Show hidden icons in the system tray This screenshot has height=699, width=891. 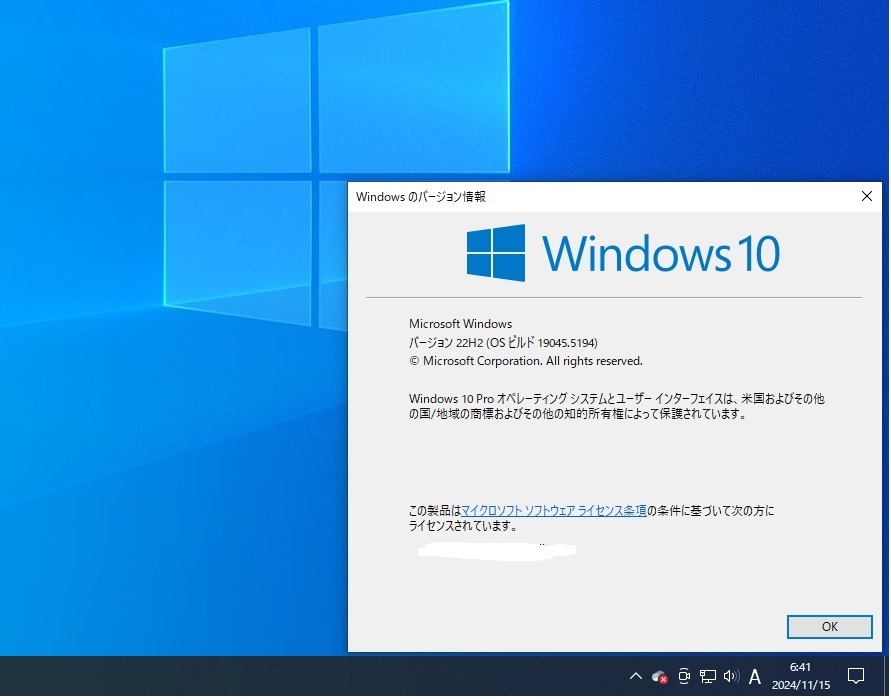pyautogui.click(x=636, y=676)
